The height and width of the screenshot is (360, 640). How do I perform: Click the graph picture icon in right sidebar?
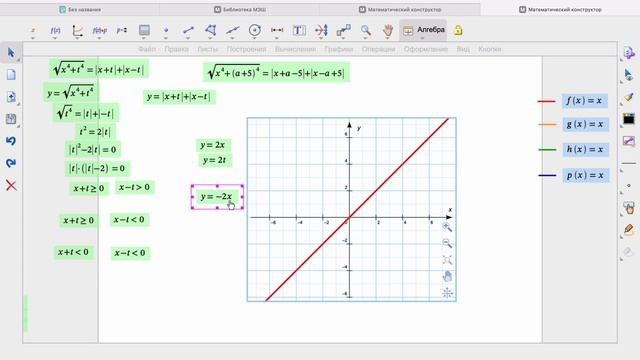click(629, 141)
